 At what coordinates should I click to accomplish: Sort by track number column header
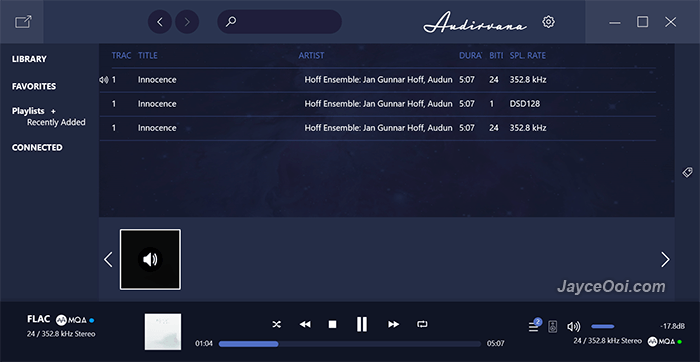(x=121, y=56)
